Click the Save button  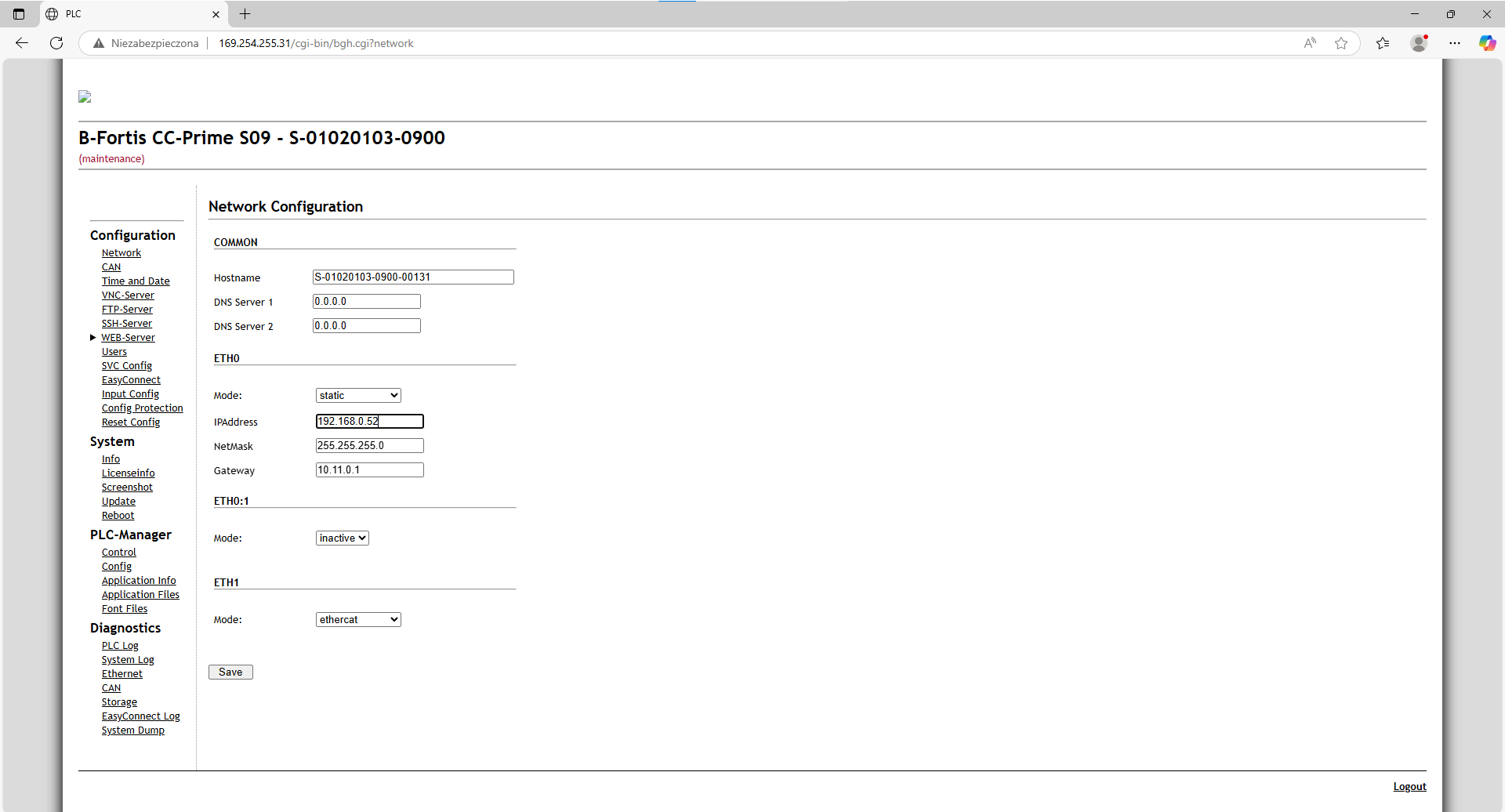(x=230, y=672)
